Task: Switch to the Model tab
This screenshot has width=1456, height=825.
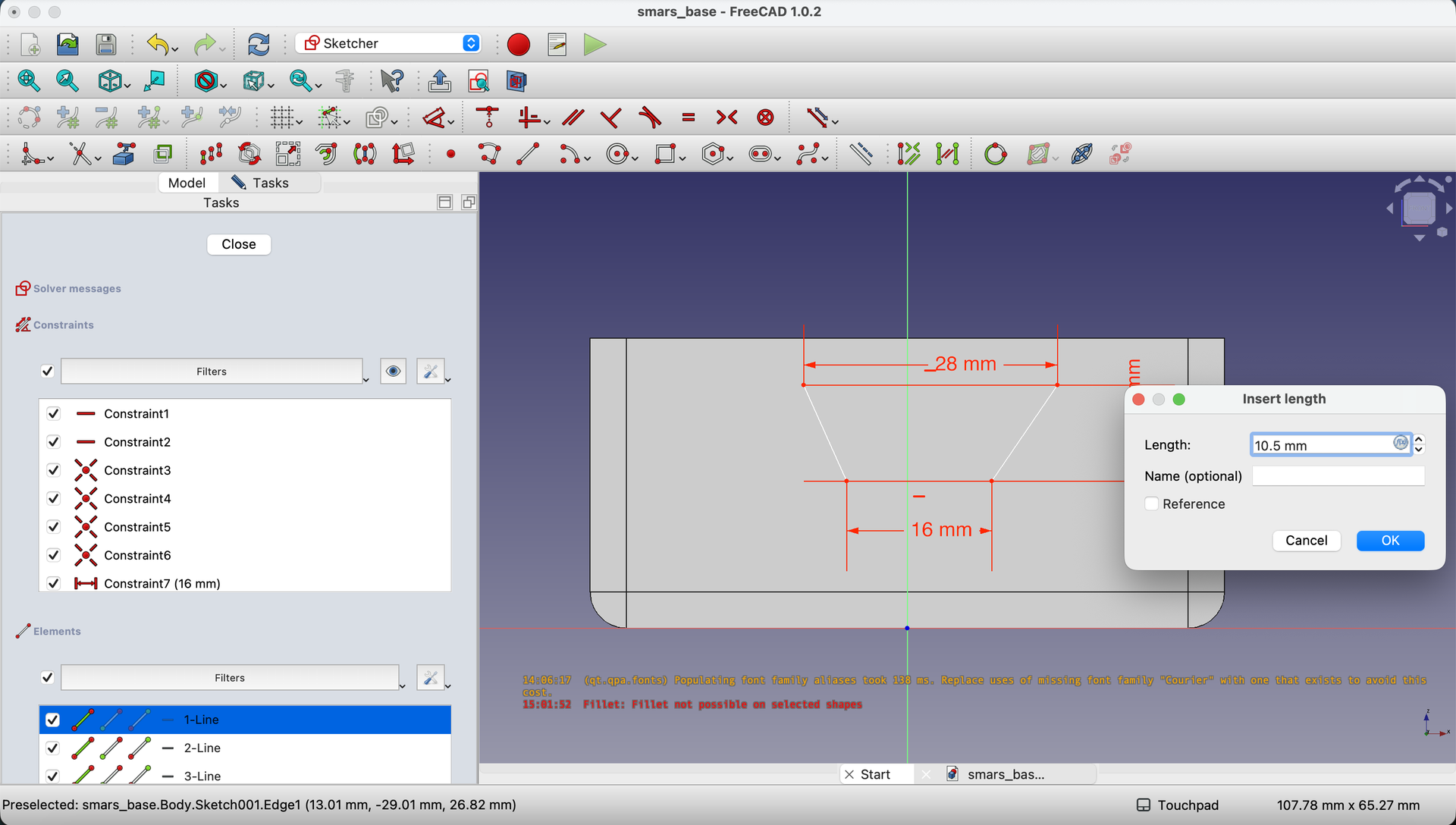Action: point(187,183)
